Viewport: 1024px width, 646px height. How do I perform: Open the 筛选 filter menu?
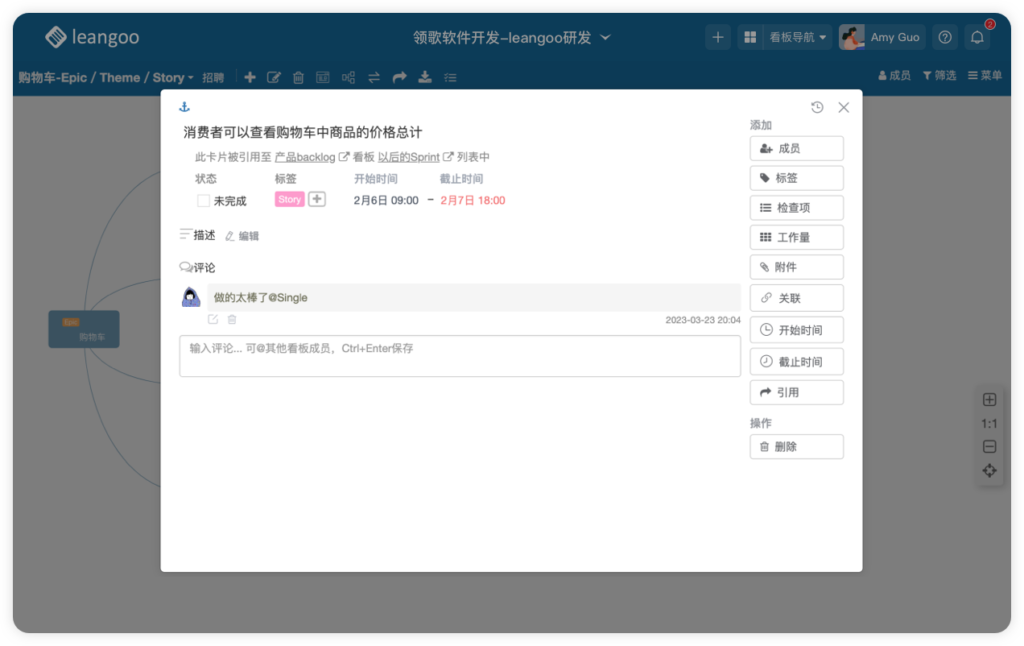click(938, 77)
